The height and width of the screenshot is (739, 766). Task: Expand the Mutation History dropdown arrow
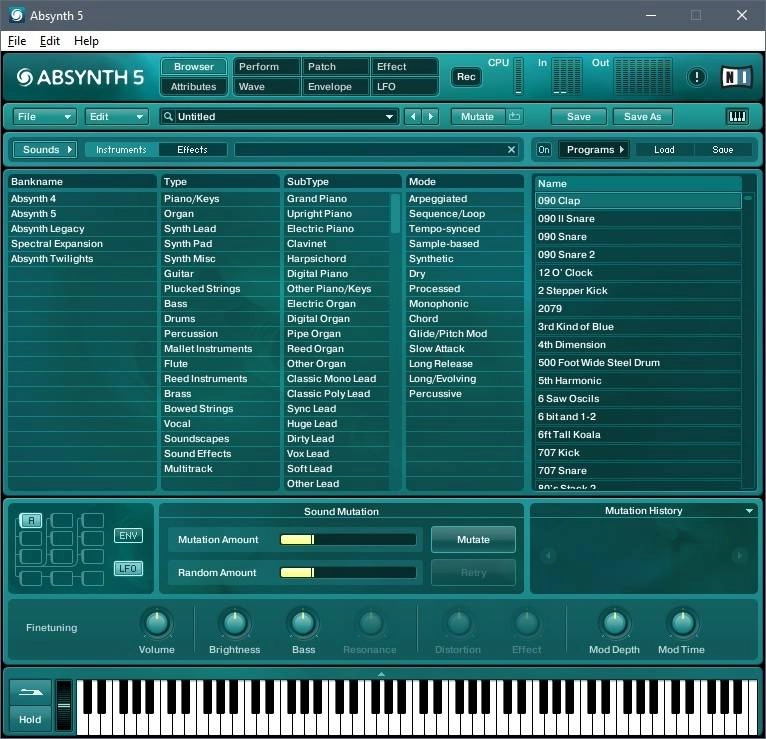coord(749,511)
